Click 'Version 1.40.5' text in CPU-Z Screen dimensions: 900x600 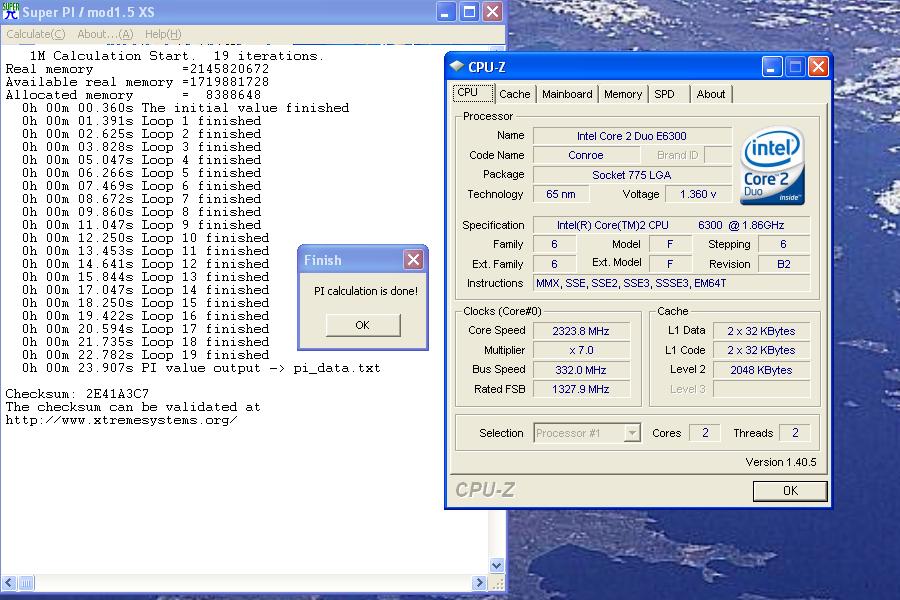pos(781,462)
